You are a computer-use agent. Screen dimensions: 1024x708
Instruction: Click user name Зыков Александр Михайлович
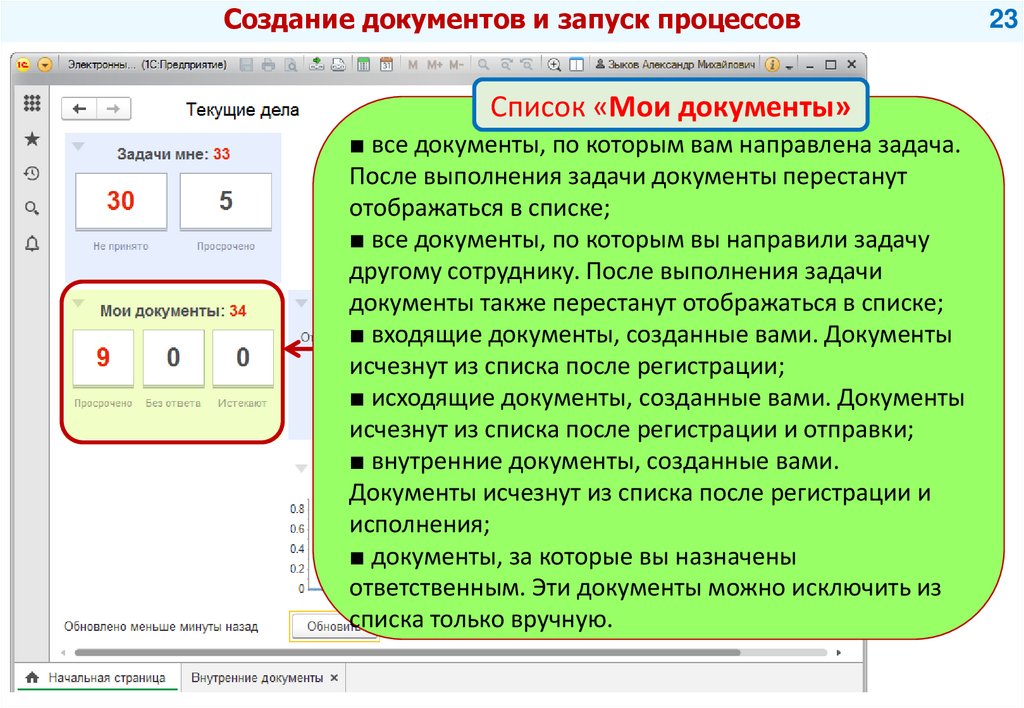pos(675,65)
